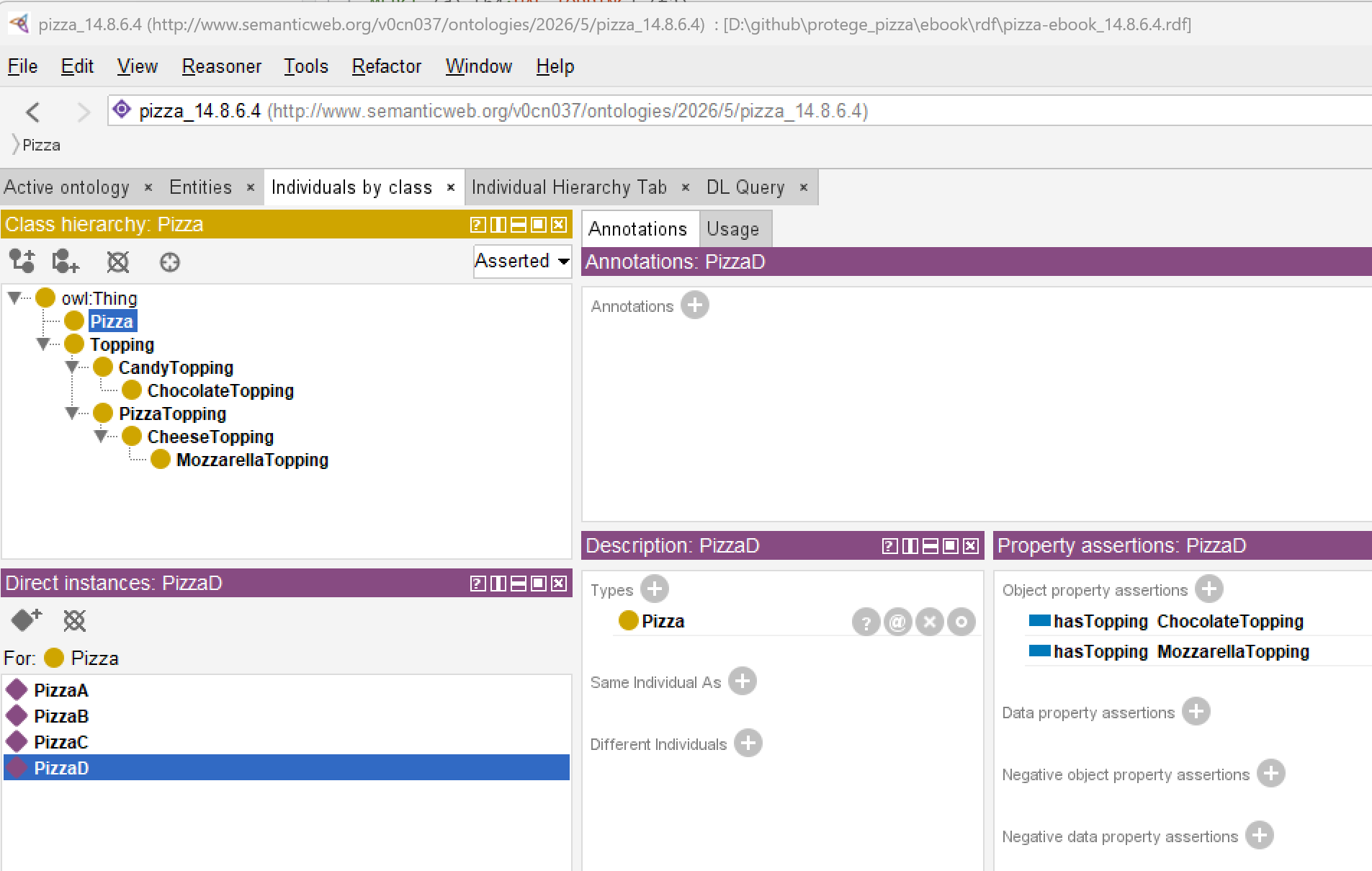Add a Same Individual As entry
Image resolution: width=1372 pixels, height=871 pixels.
(743, 682)
